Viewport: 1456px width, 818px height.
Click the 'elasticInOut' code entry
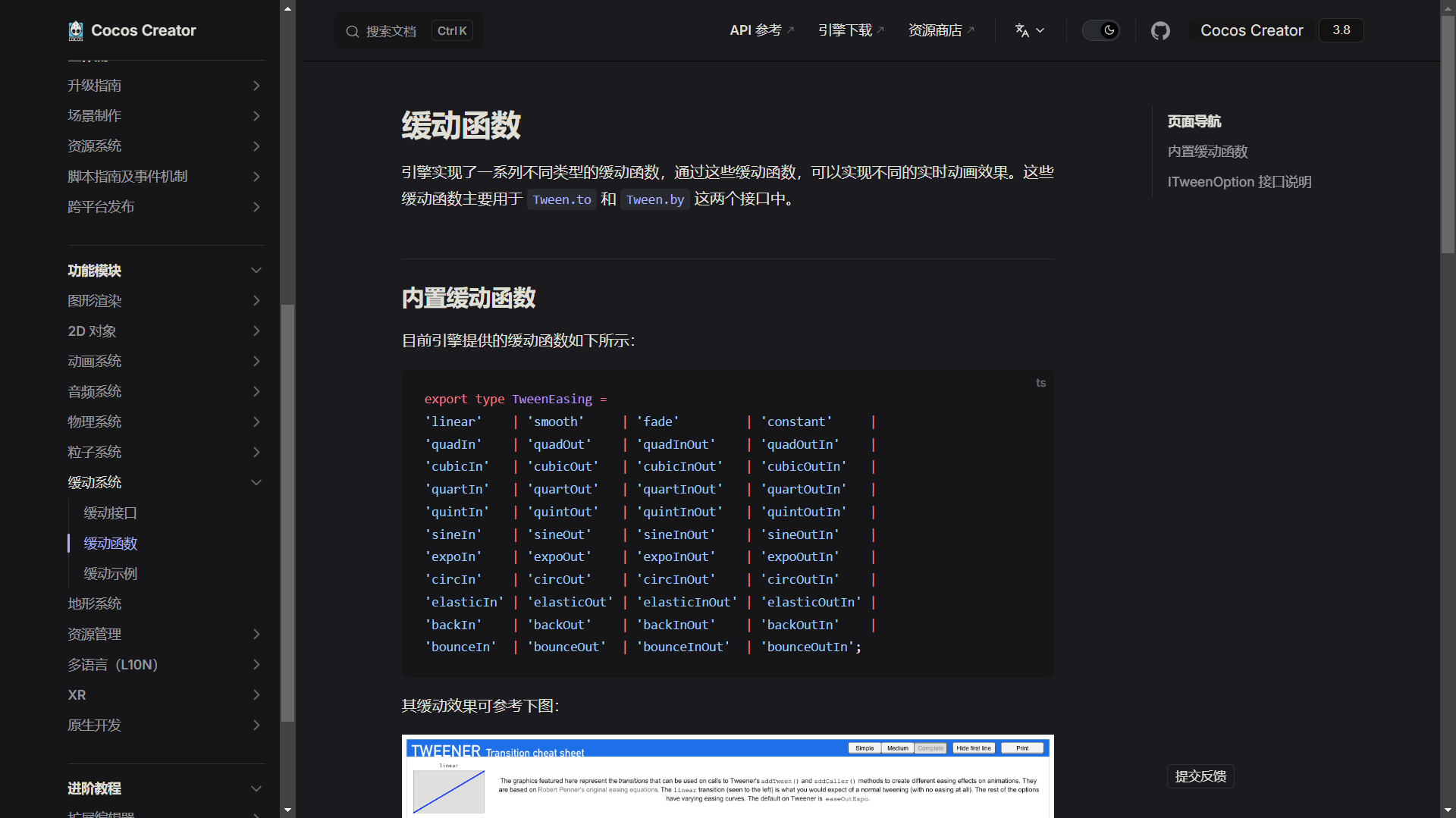(686, 602)
